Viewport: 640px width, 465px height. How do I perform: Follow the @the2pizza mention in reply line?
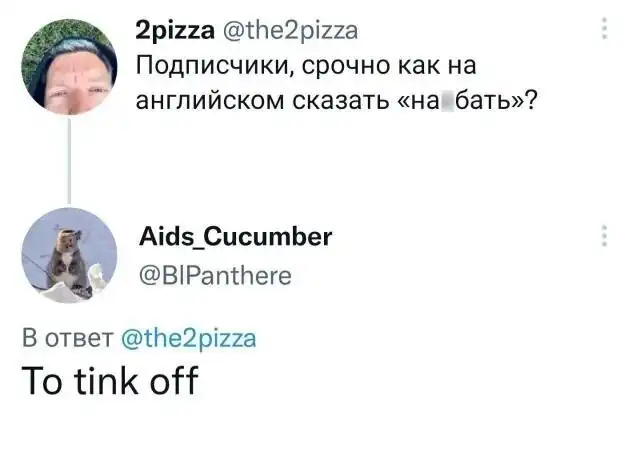click(188, 337)
